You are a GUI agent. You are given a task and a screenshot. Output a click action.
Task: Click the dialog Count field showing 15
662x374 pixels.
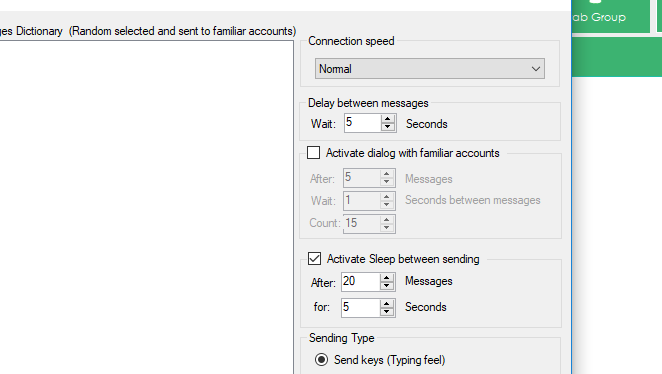tap(362, 223)
